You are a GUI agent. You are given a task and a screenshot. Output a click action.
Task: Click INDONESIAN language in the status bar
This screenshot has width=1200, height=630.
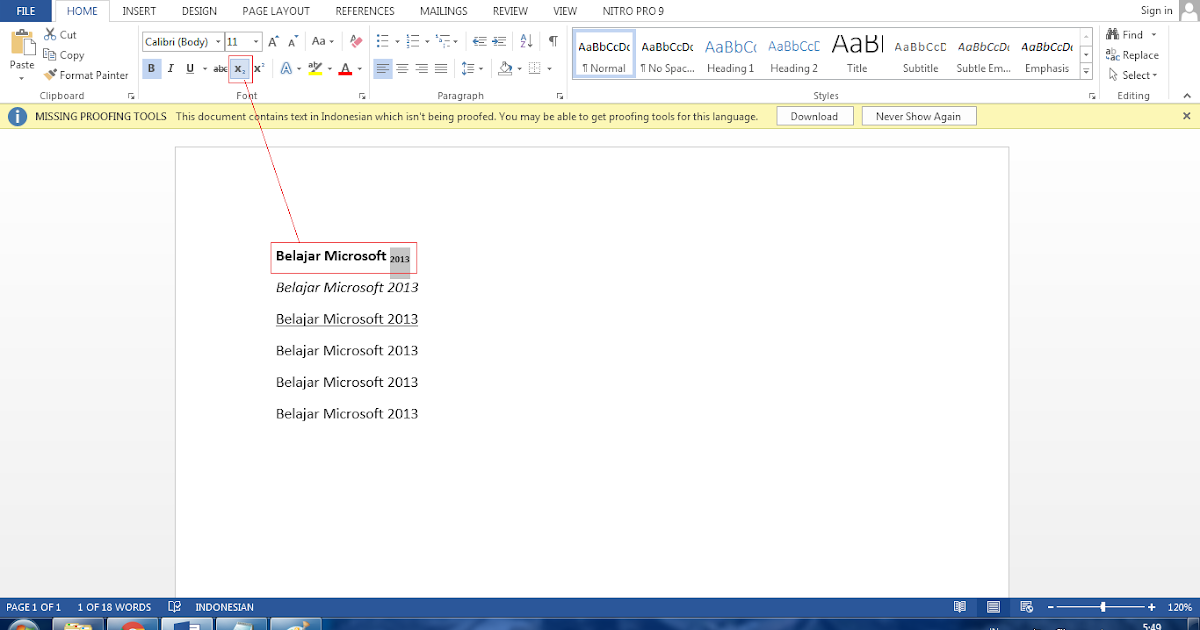click(x=225, y=606)
